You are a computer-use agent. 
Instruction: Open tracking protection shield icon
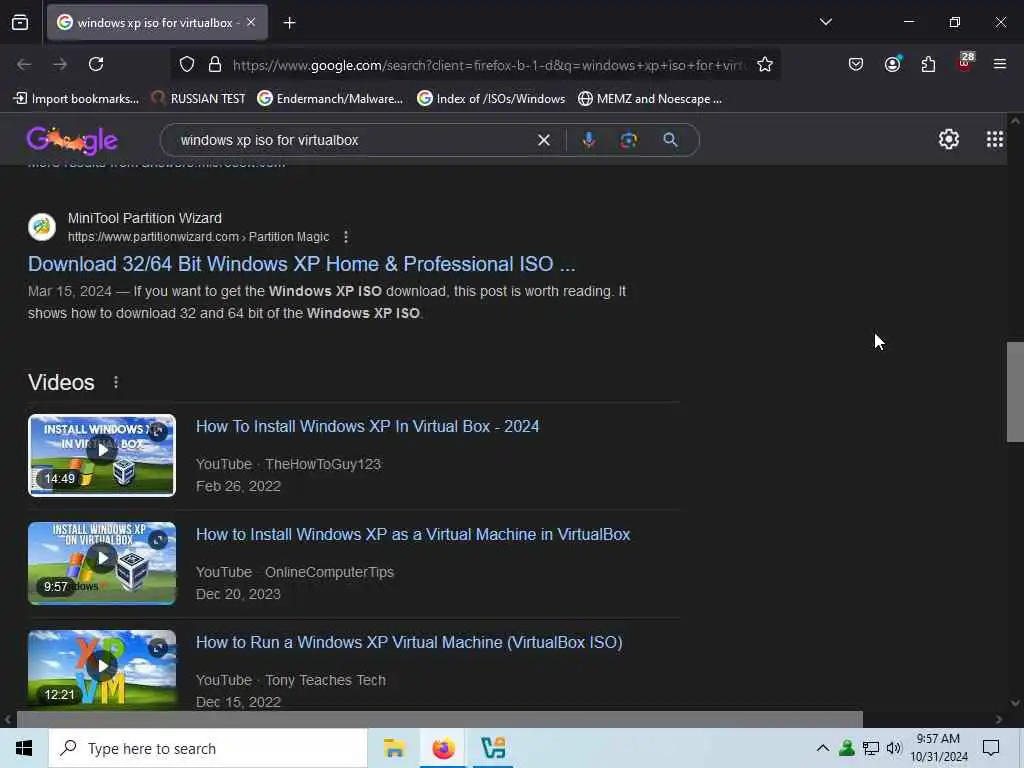(187, 64)
